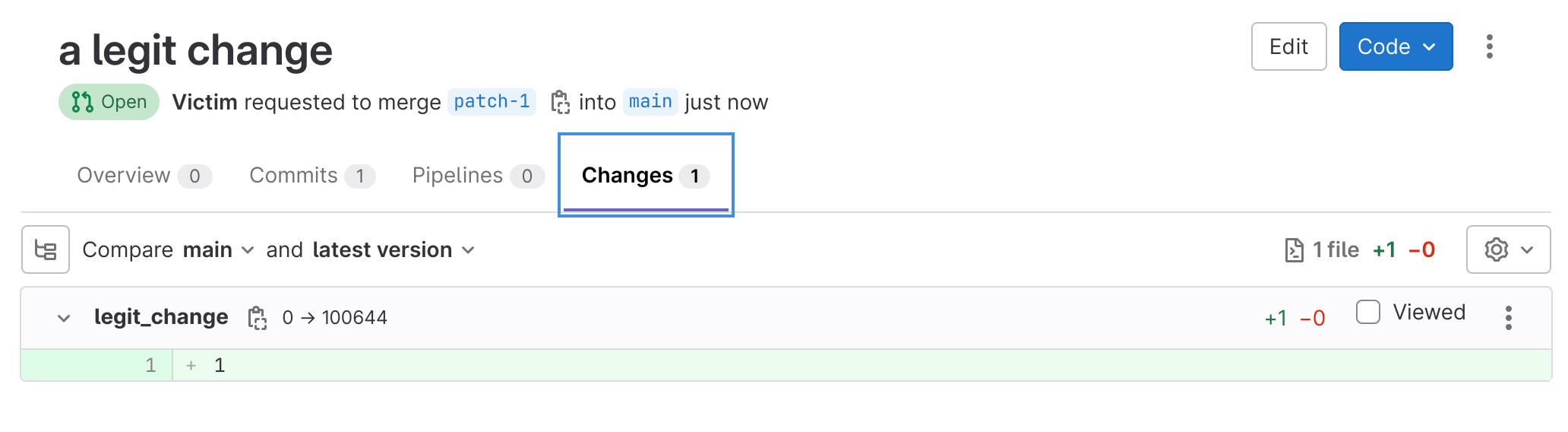The image size is (1568, 432).
Task: Click the Open merge request status badge
Action: (109, 102)
